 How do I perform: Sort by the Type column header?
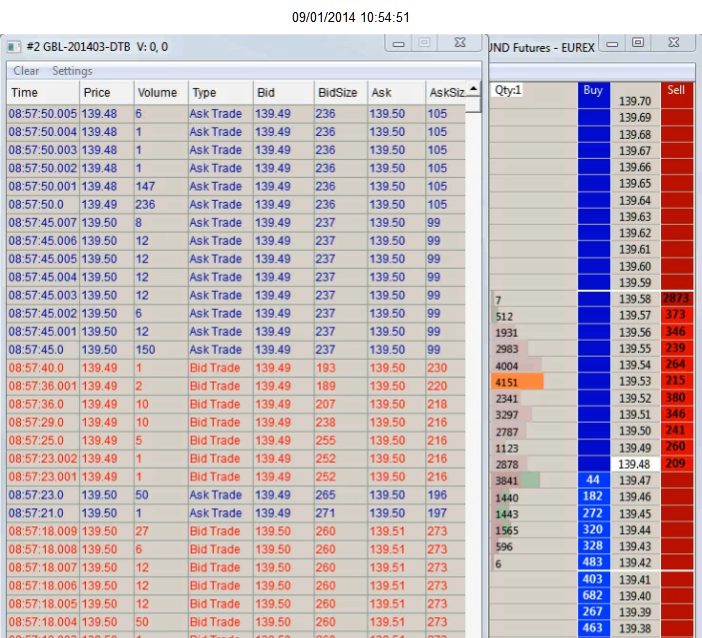click(221, 93)
